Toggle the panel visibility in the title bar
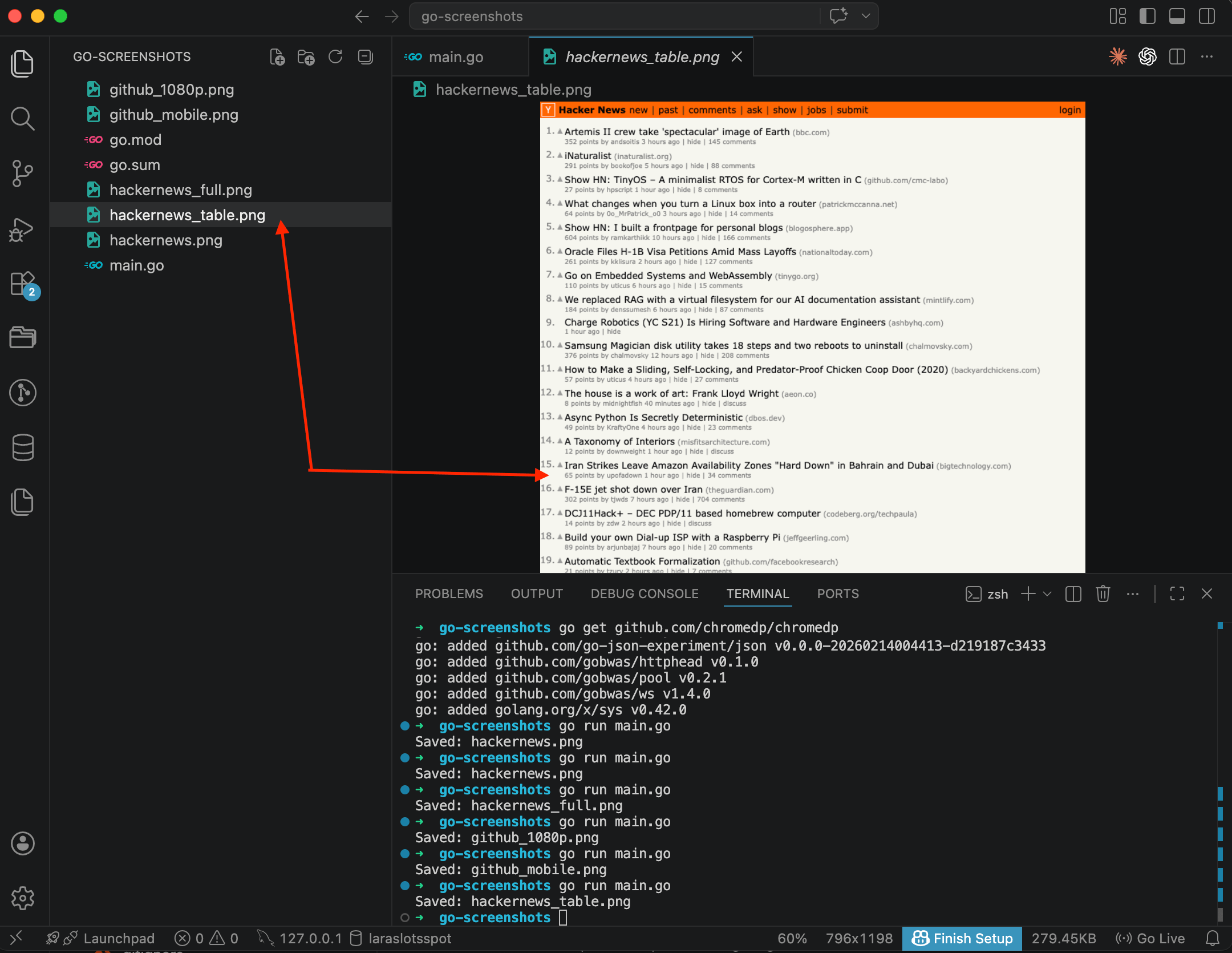Screen dimensions: 1232x953 click(1177, 16)
